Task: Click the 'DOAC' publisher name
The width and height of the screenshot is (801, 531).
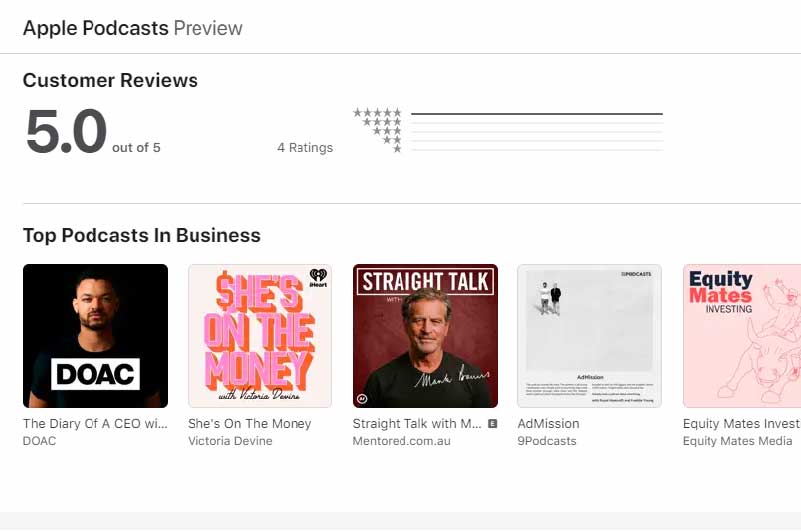Action: [x=39, y=441]
